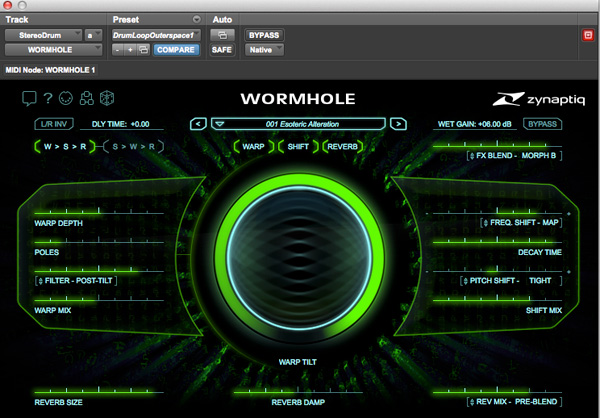Click the FX BLEND slider
Image resolution: width=600 pixels, height=418 pixels.
click(x=497, y=145)
